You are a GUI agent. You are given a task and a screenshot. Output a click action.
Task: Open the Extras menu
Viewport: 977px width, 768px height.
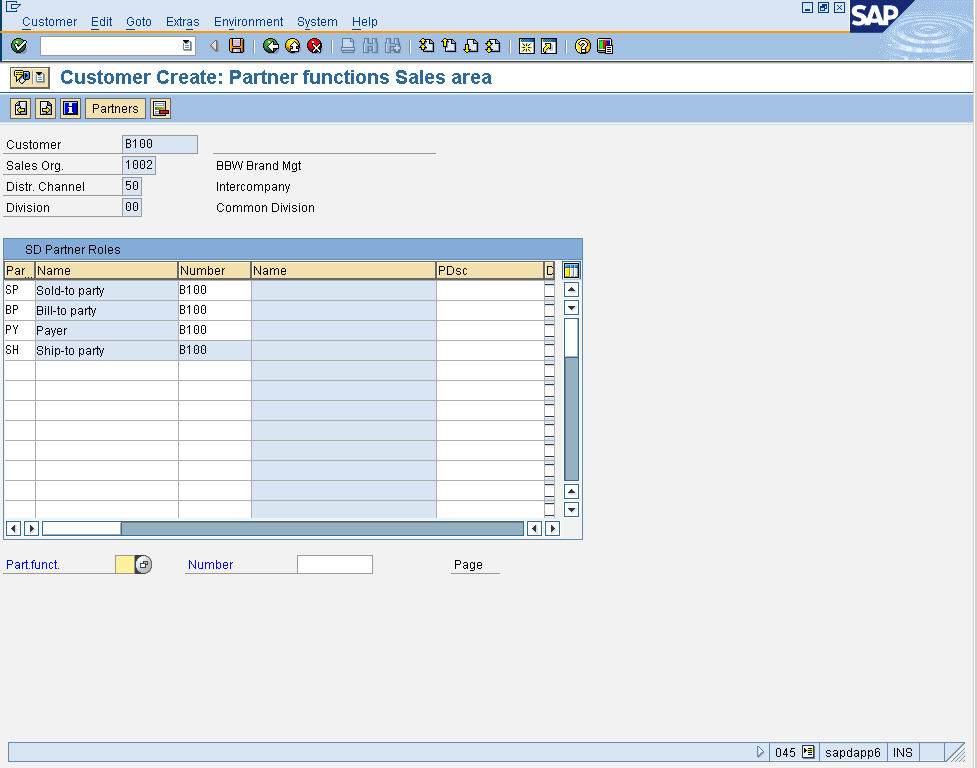[183, 22]
